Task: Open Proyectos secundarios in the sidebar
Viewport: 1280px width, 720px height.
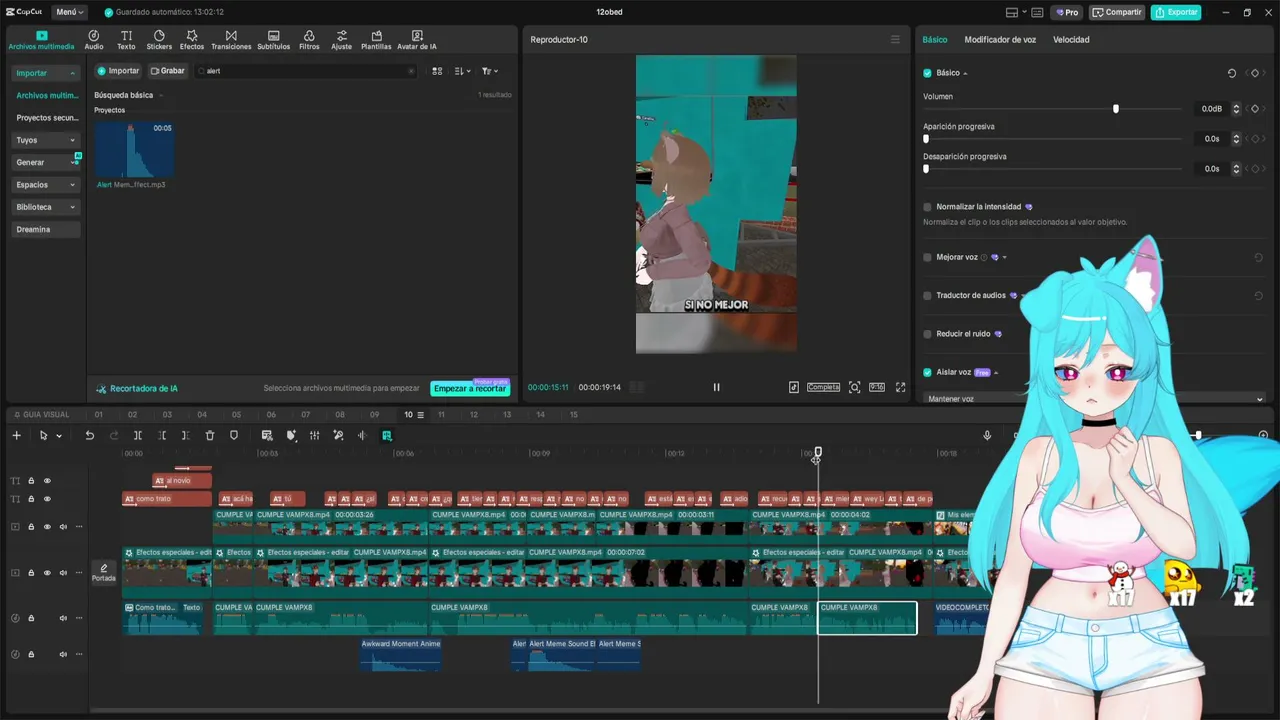Action: 47,118
